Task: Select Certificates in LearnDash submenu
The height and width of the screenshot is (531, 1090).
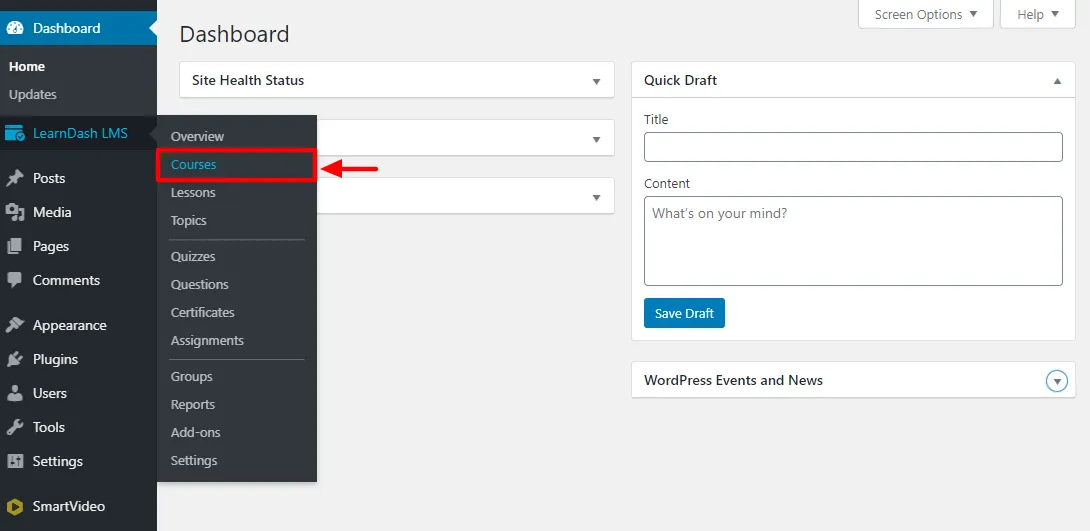Action: pyautogui.click(x=203, y=313)
